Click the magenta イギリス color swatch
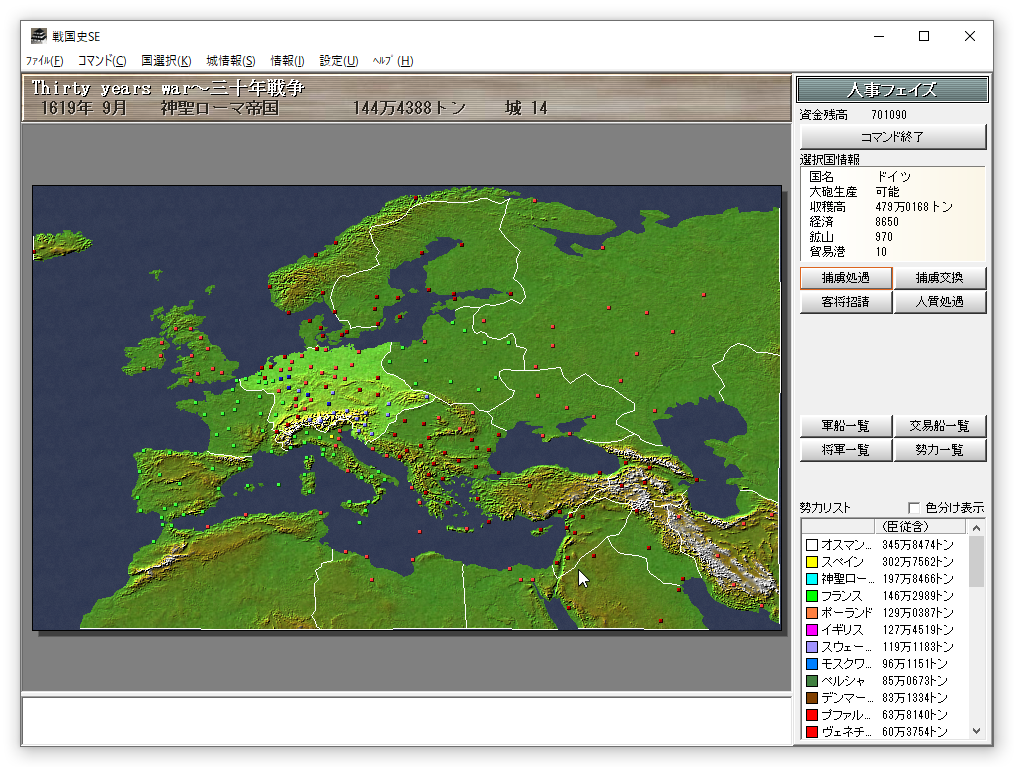 812,630
